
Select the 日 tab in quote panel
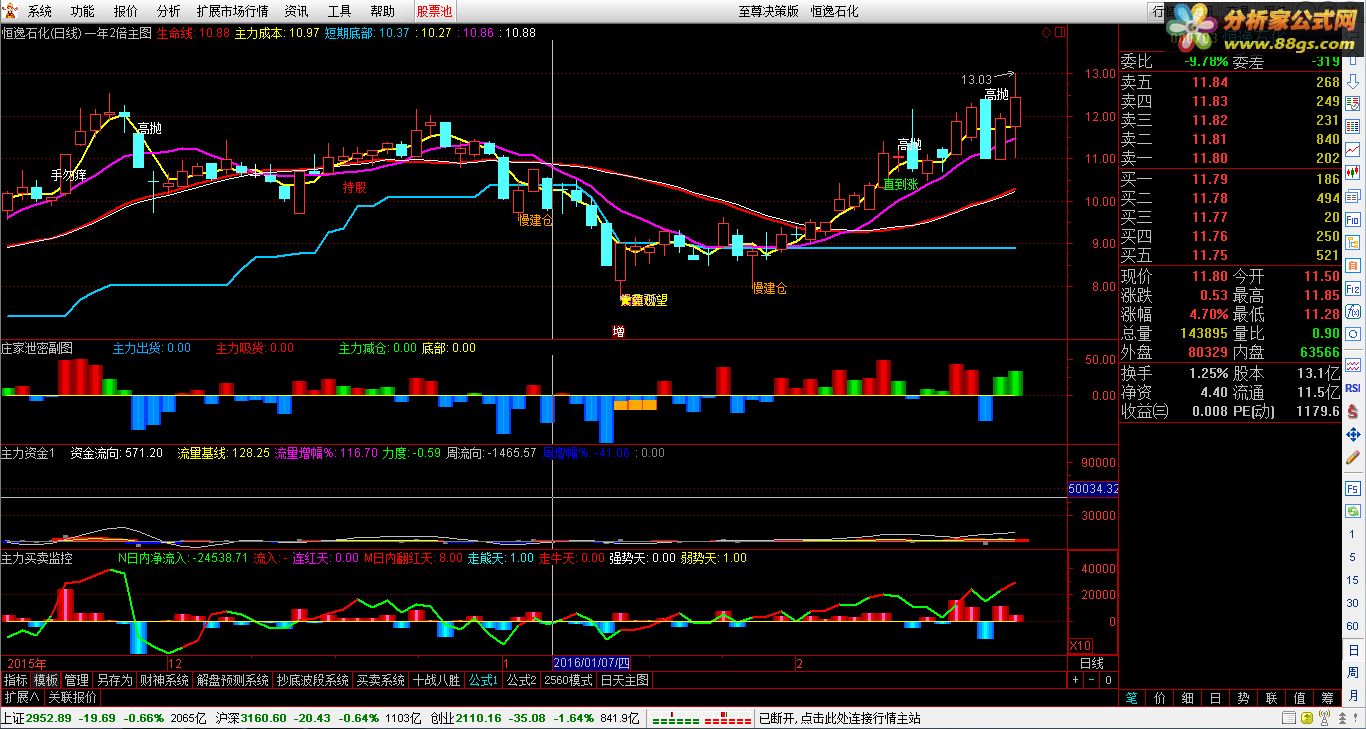1215,698
